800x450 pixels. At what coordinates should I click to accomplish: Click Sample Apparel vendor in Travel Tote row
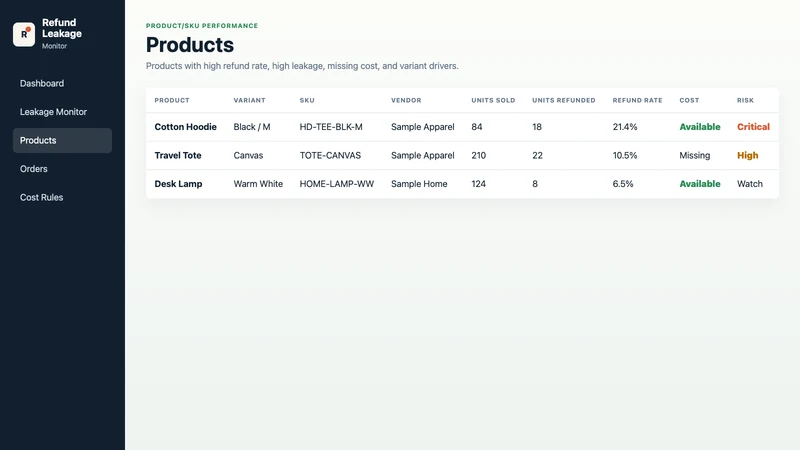coord(423,156)
